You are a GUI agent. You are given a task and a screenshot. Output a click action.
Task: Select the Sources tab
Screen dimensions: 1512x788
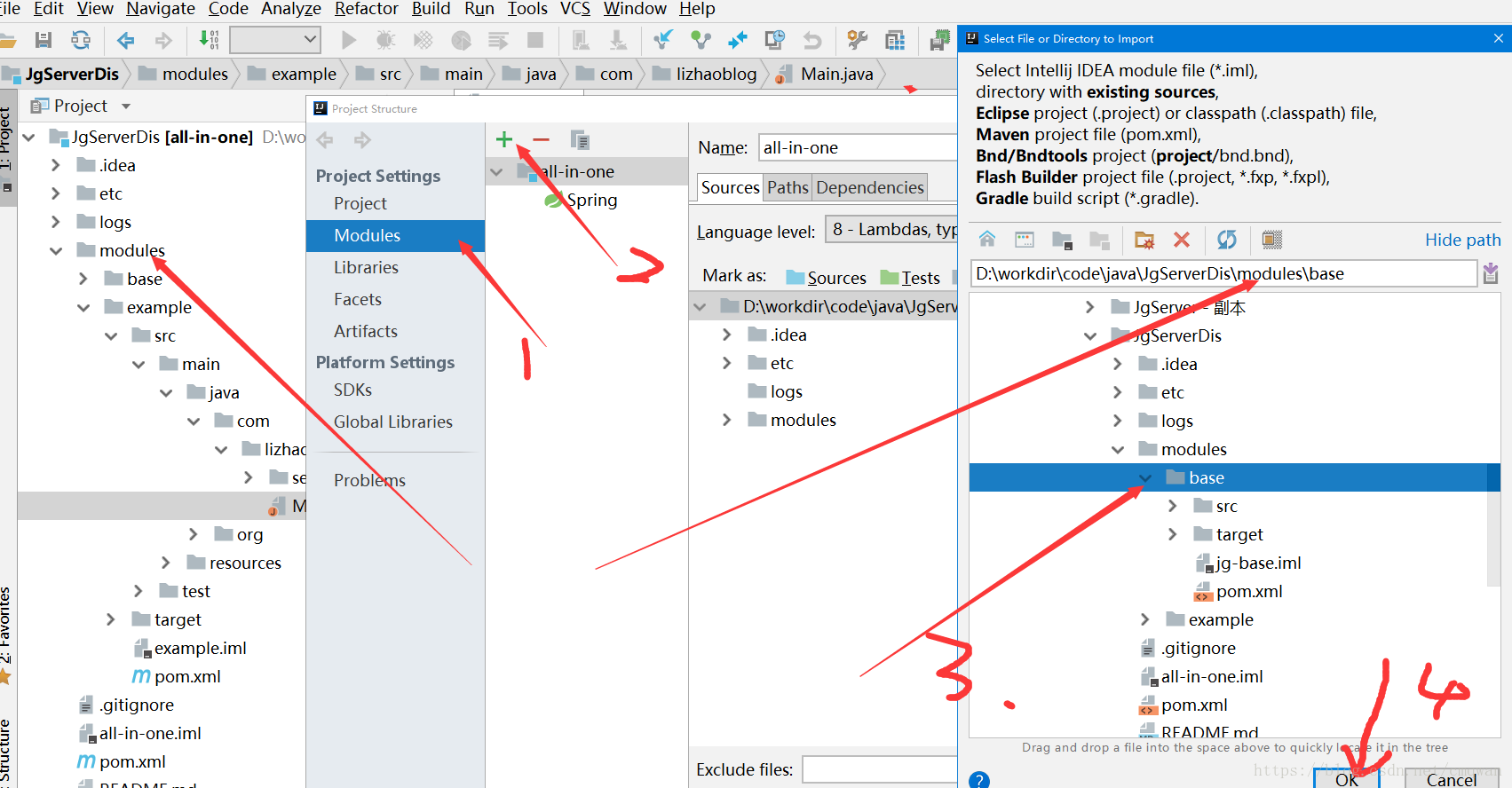tap(731, 187)
